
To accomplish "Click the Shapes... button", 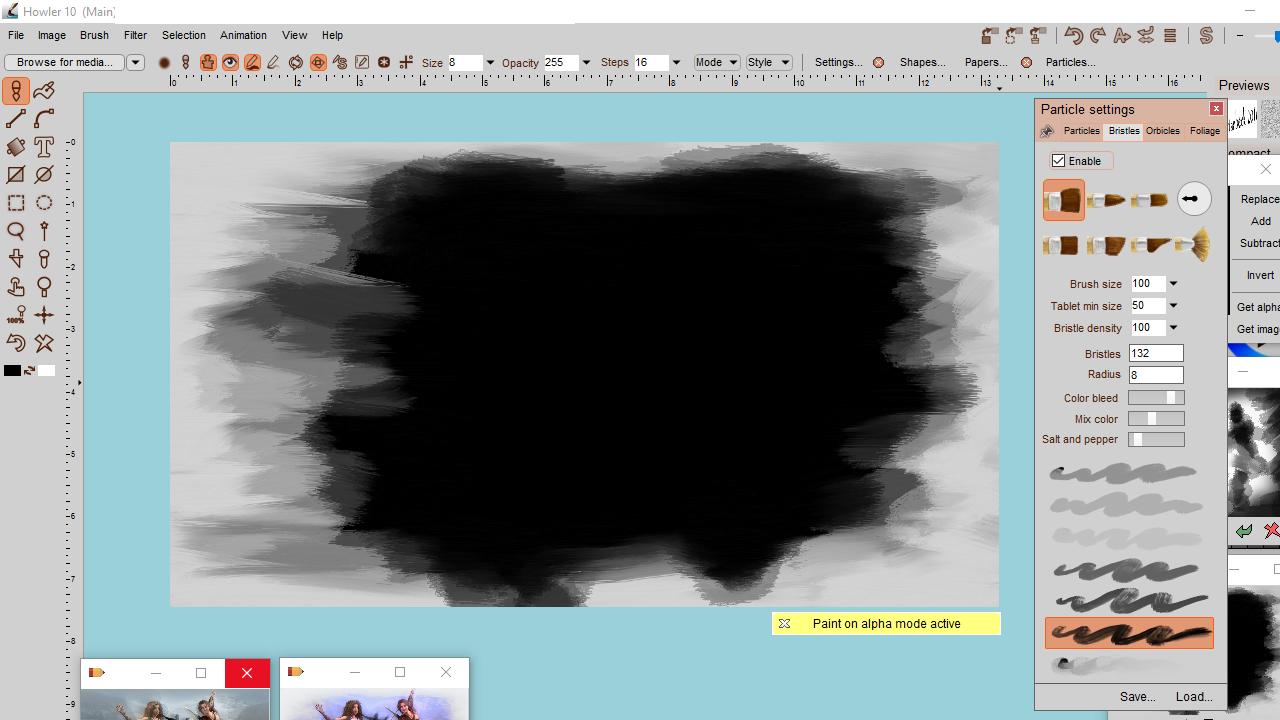I will click(922, 62).
